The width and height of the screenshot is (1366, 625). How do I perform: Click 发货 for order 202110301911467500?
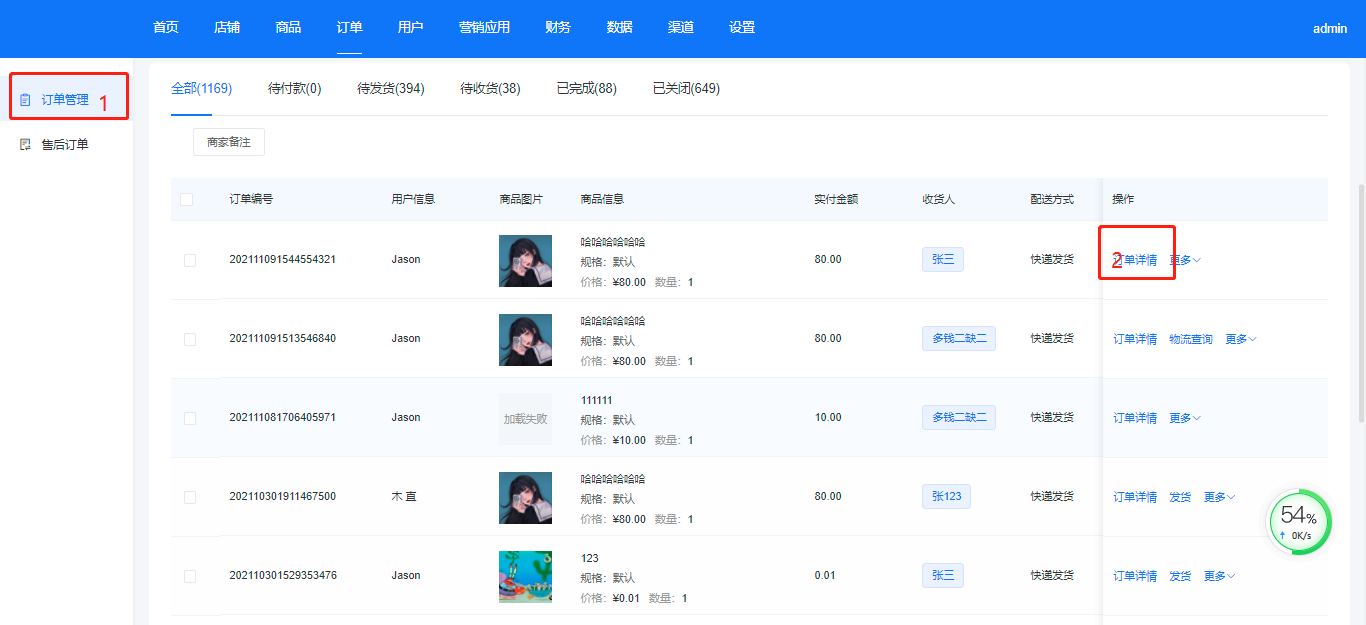[x=1180, y=498]
